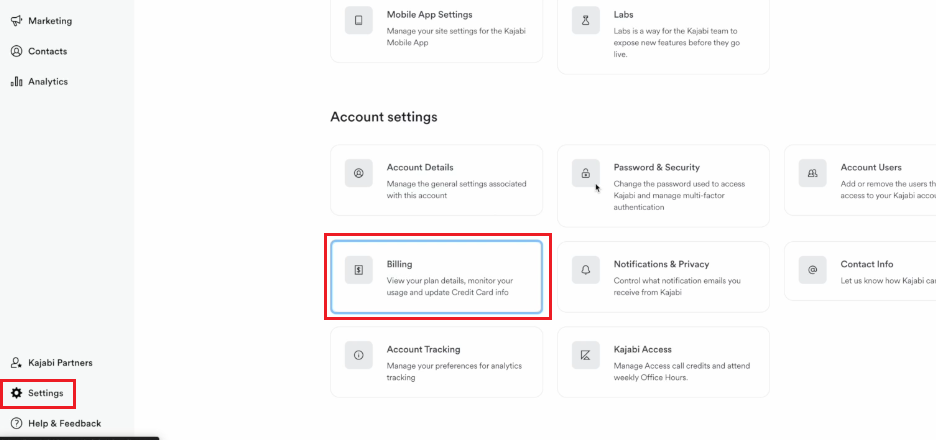
Task: Click the Account Users people icon
Action: [812, 173]
